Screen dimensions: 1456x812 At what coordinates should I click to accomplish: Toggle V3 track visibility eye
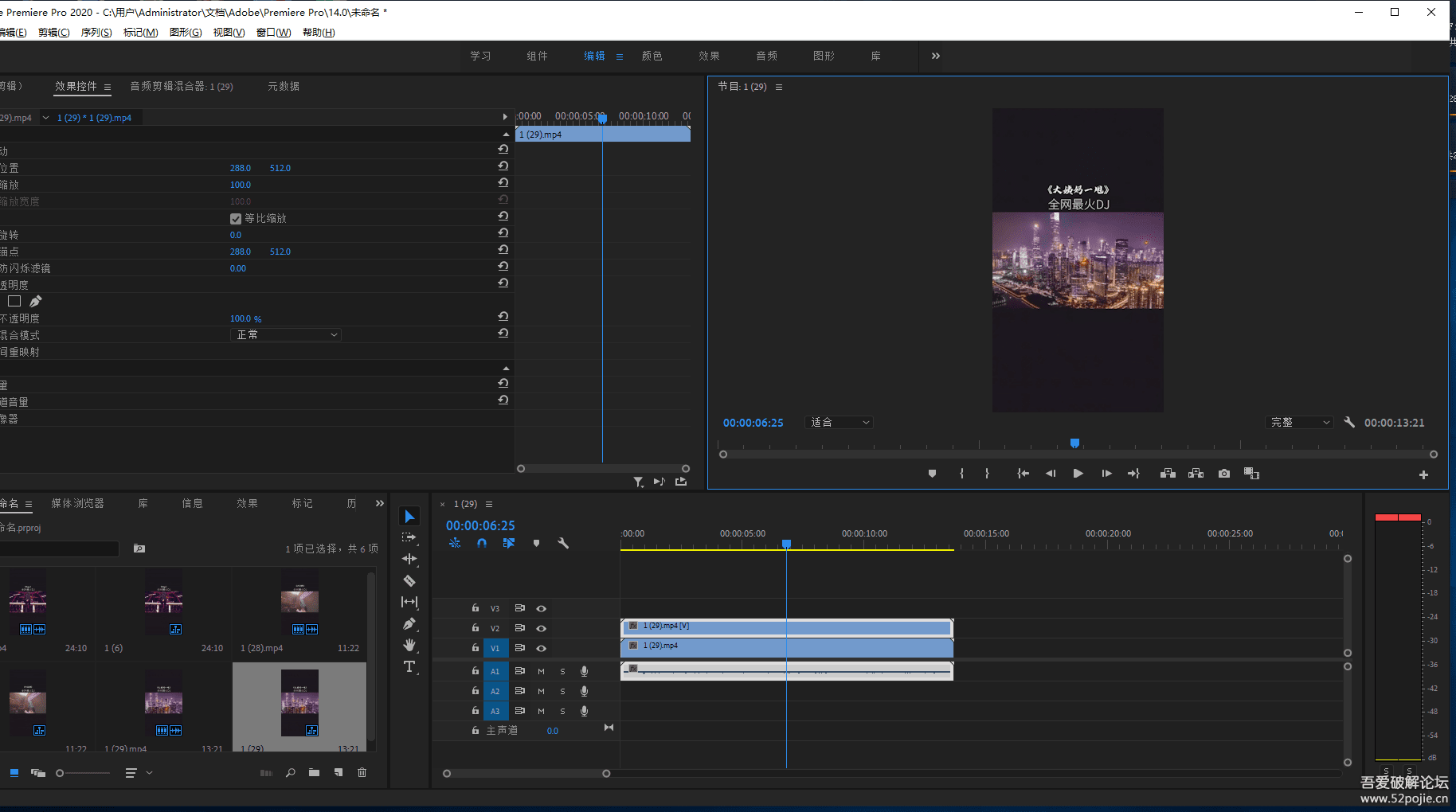(x=541, y=608)
